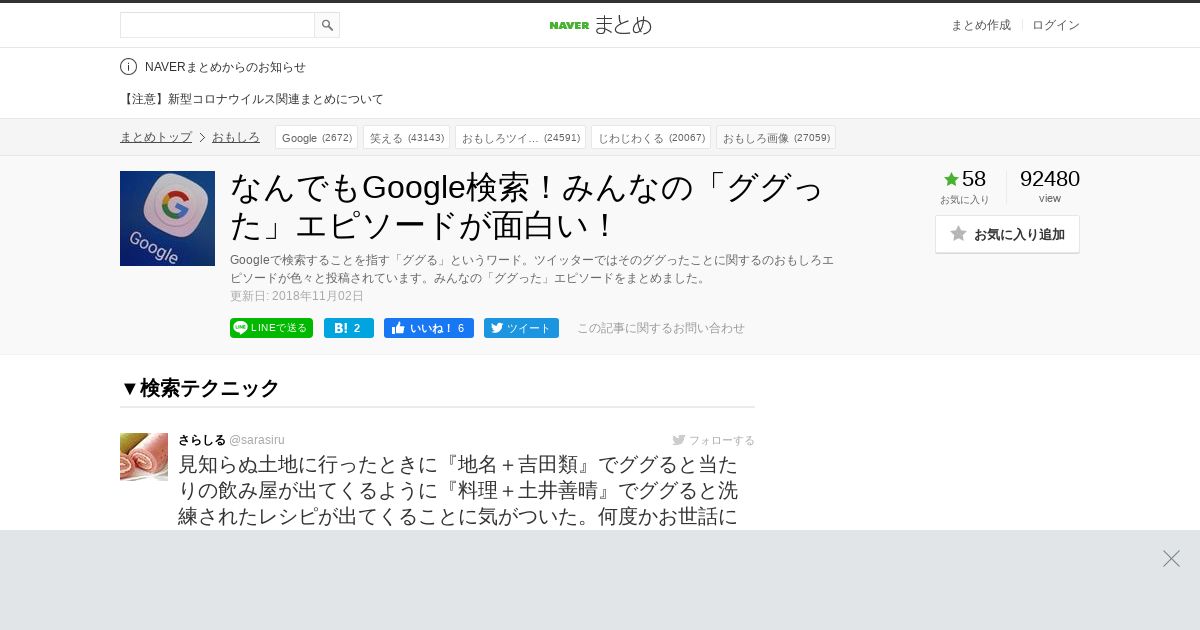Viewport: 1200px width, 630px height.
Task: Go to まとめトップ breadcrumb
Action: coord(156,137)
